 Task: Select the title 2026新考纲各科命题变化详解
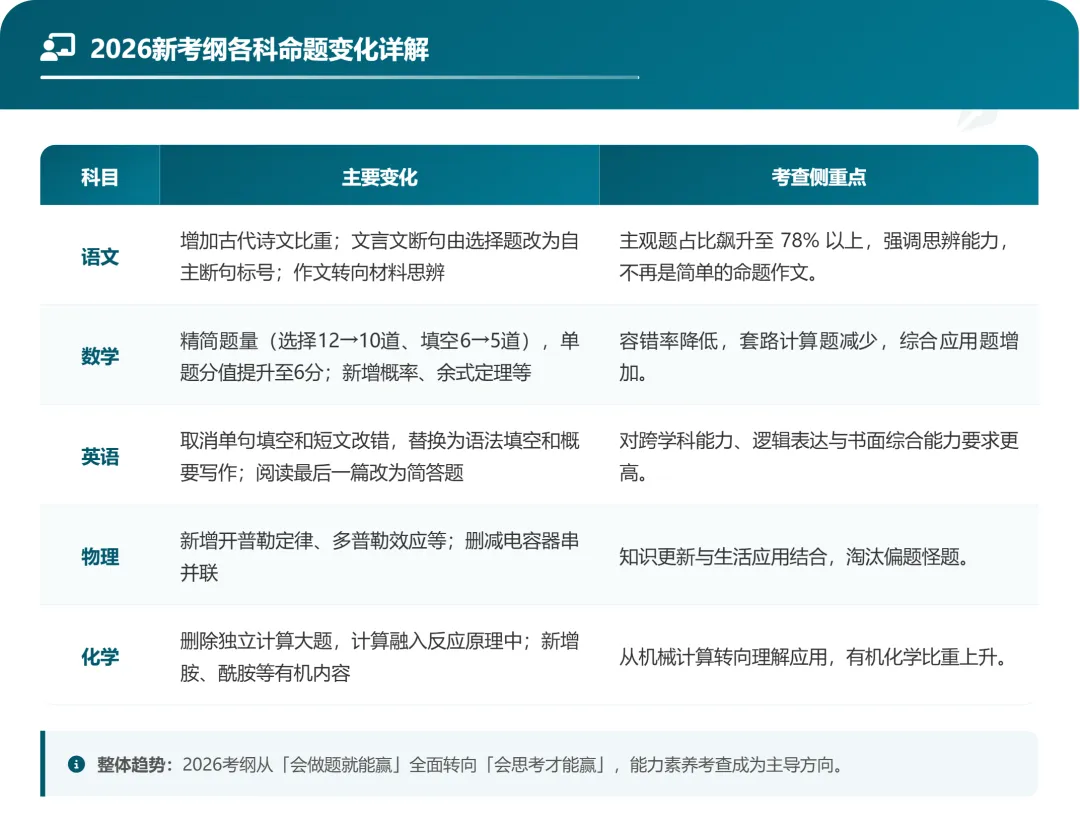tap(260, 49)
